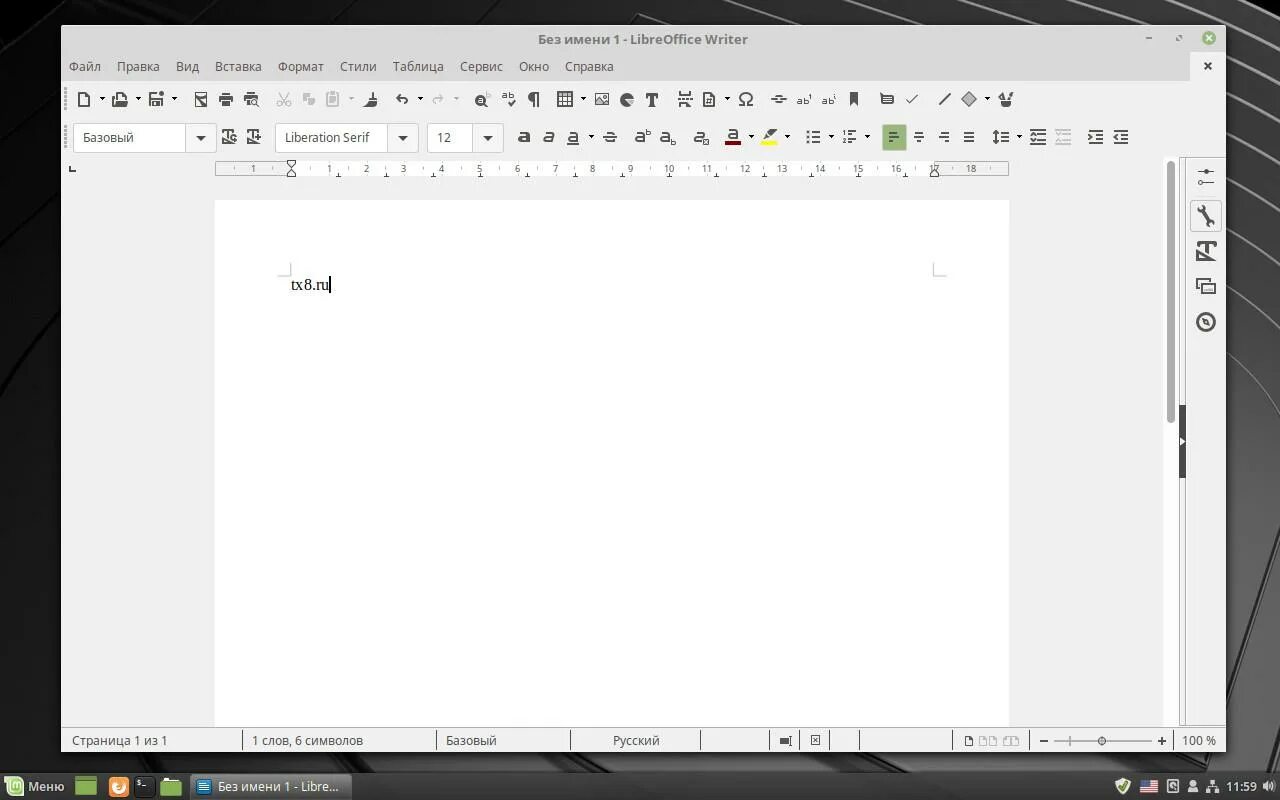This screenshot has width=1280, height=800.
Task: Move the zoom slider handle in the status bar
Action: point(1102,741)
